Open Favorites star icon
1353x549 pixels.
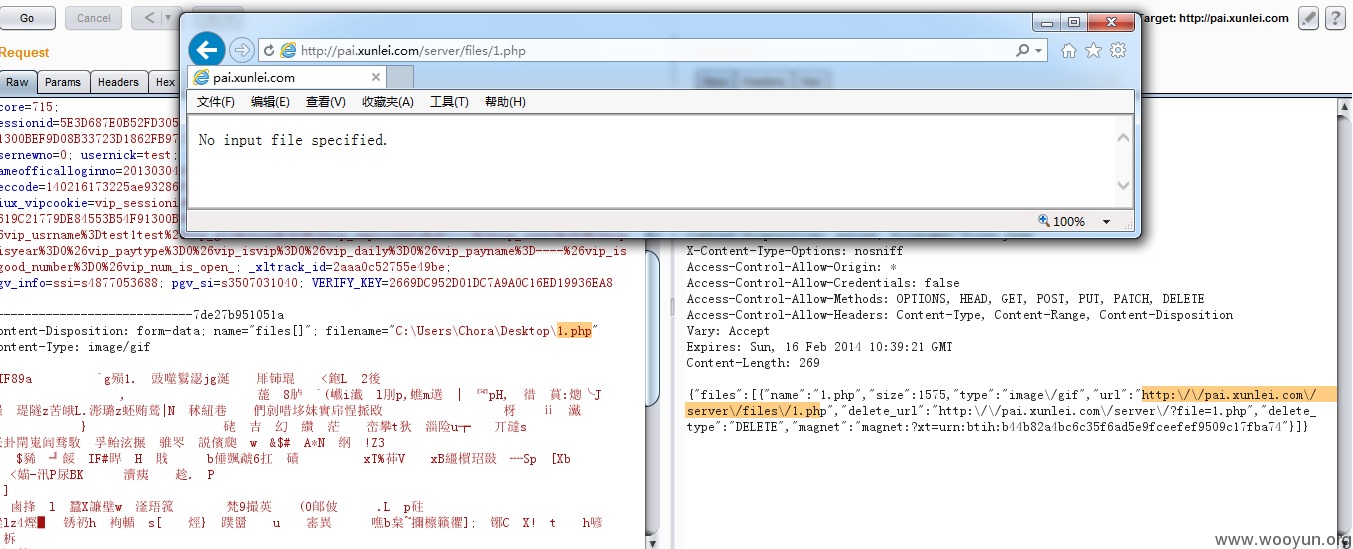[x=1094, y=50]
